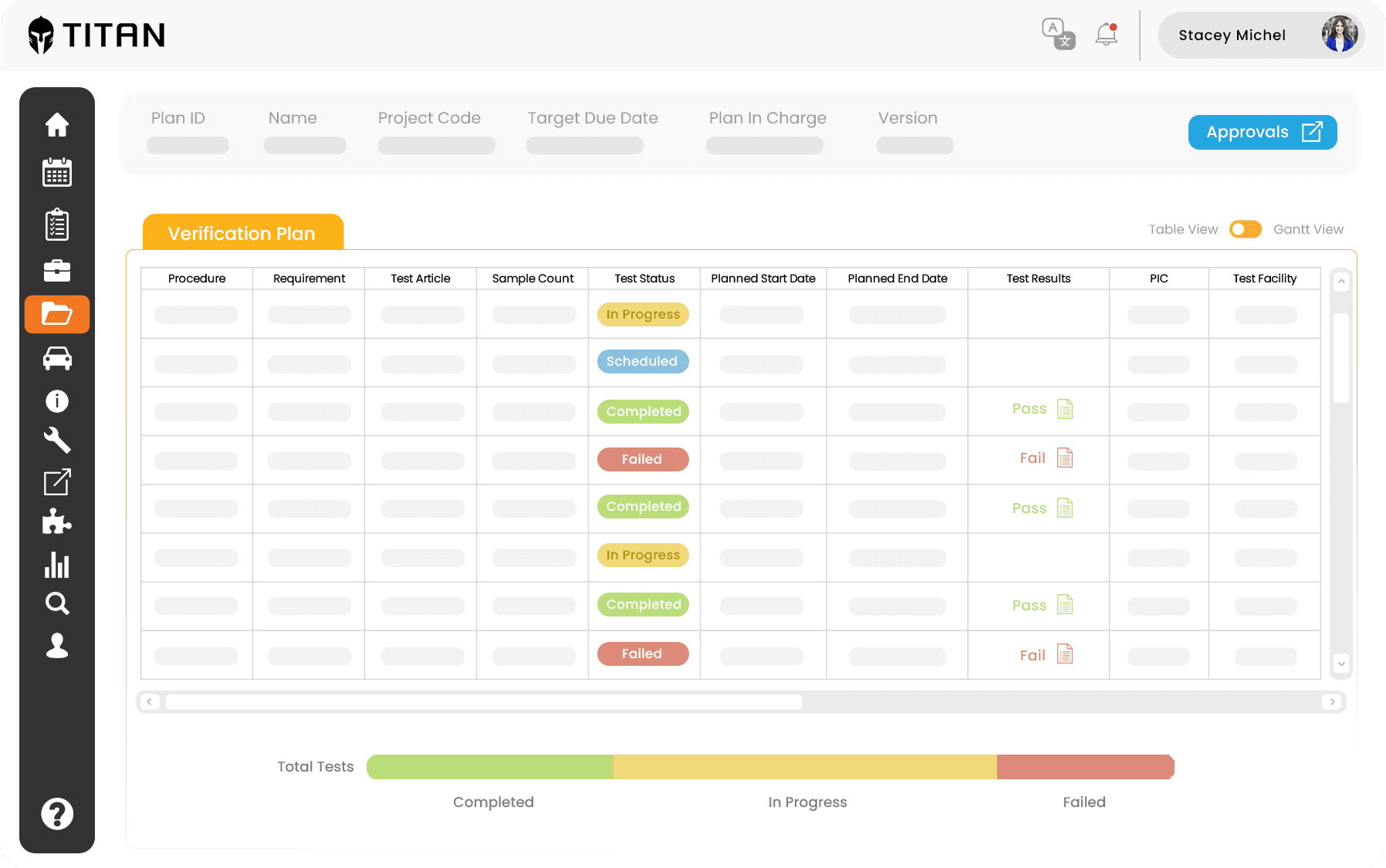Select the Verification Plan tab
The width and height of the screenshot is (1386, 868).
tap(242, 233)
